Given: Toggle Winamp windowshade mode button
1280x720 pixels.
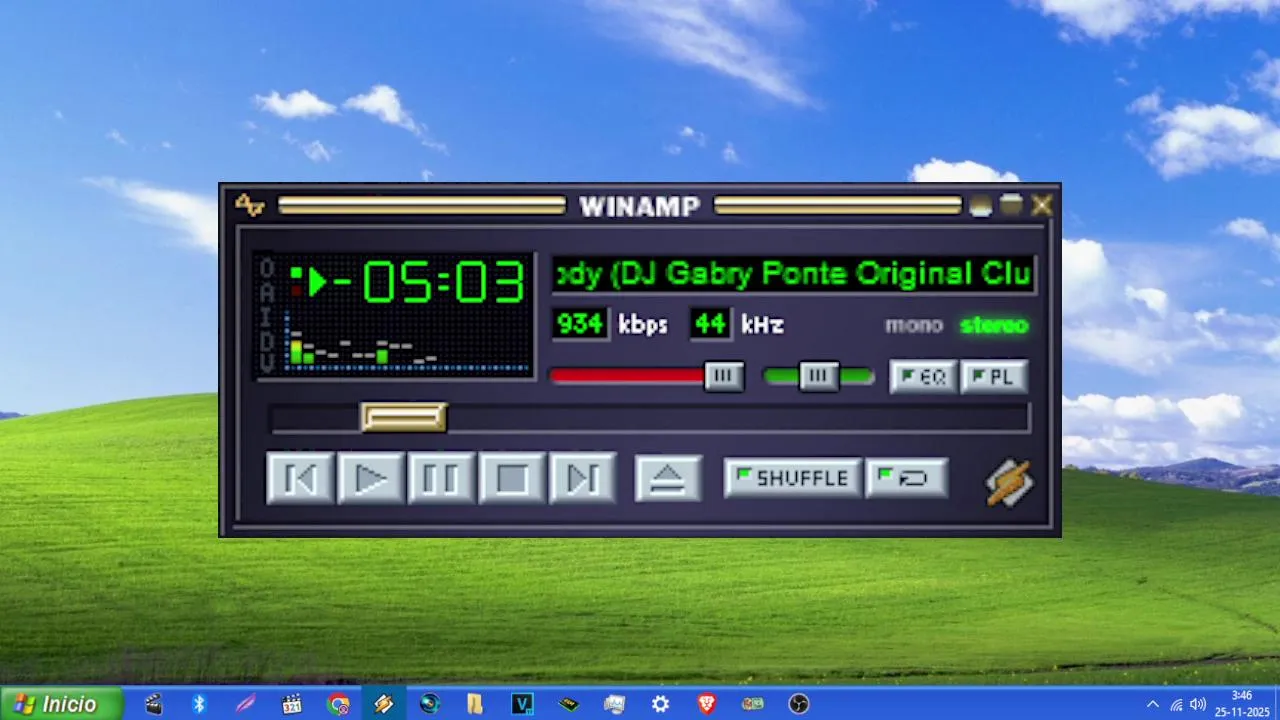Looking at the screenshot, I should pos(1012,206).
